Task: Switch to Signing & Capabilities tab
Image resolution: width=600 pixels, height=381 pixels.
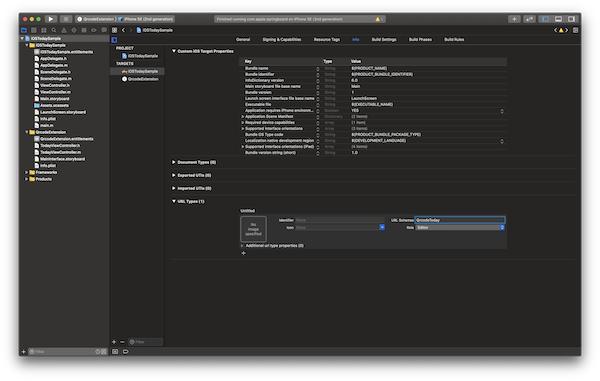Action: coord(282,39)
